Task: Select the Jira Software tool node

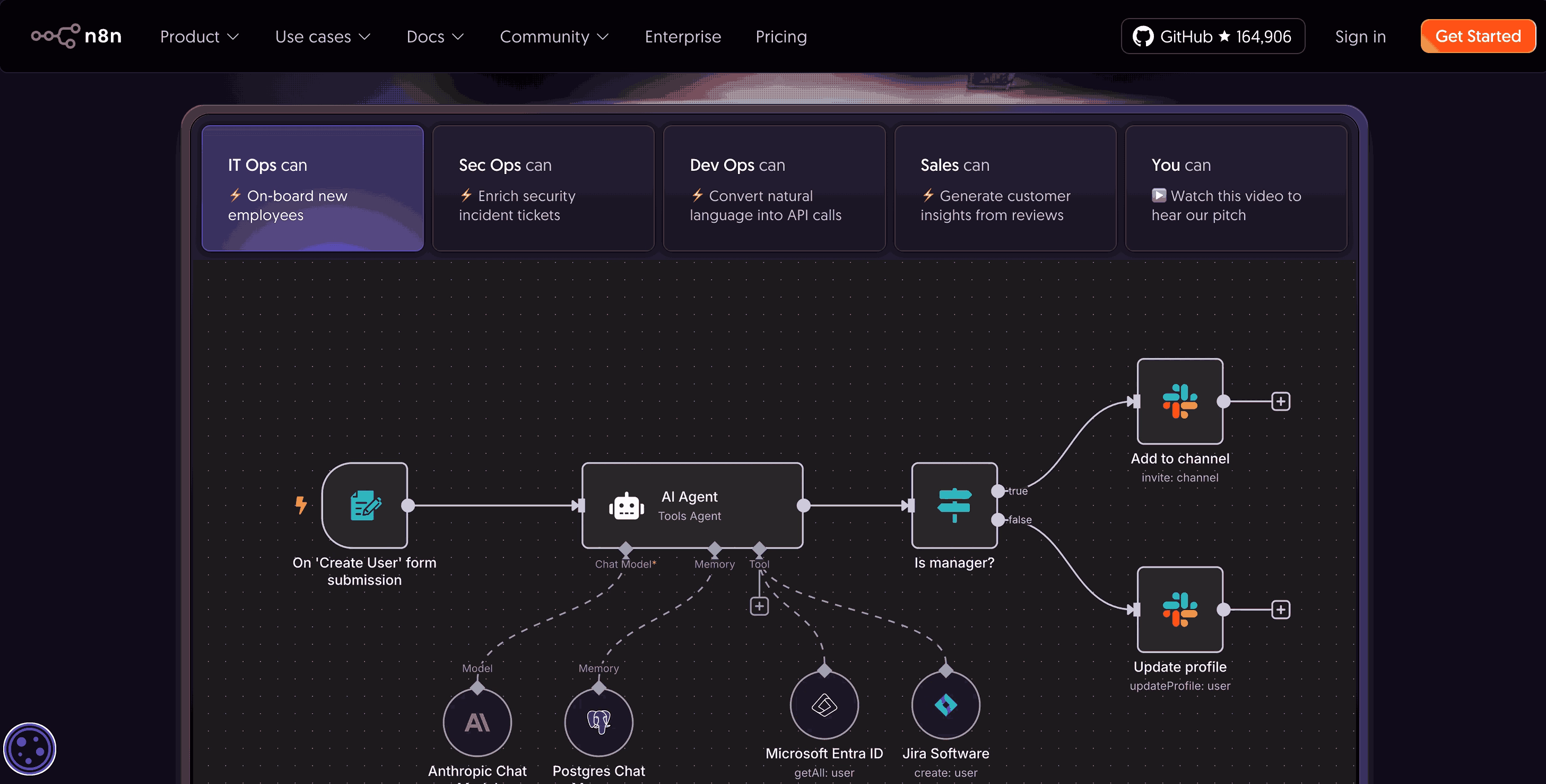Action: coord(945,705)
